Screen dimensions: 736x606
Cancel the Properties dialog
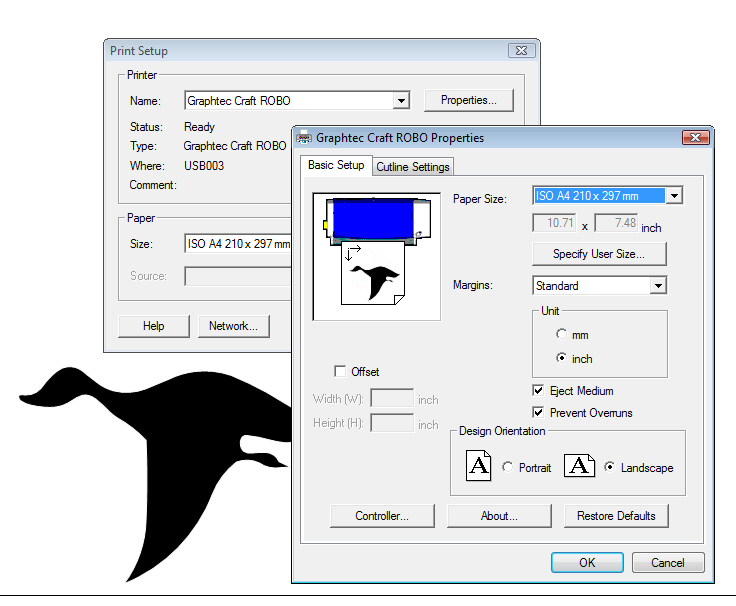(668, 562)
